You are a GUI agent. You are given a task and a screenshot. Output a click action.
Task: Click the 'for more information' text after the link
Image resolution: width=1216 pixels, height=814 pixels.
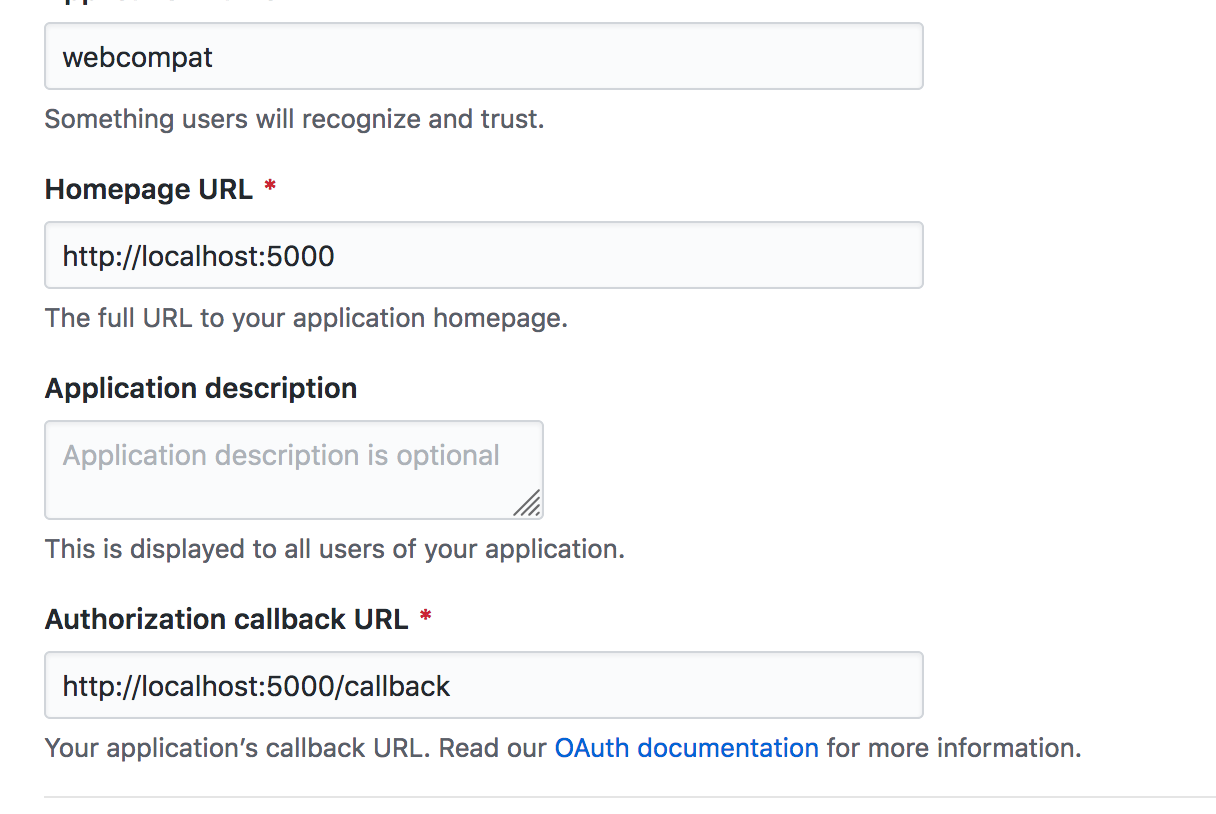click(x=953, y=748)
